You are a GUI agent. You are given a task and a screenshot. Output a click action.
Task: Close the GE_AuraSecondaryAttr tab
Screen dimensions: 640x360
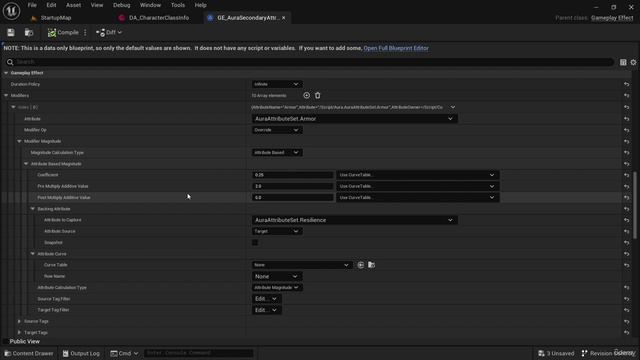coord(284,18)
